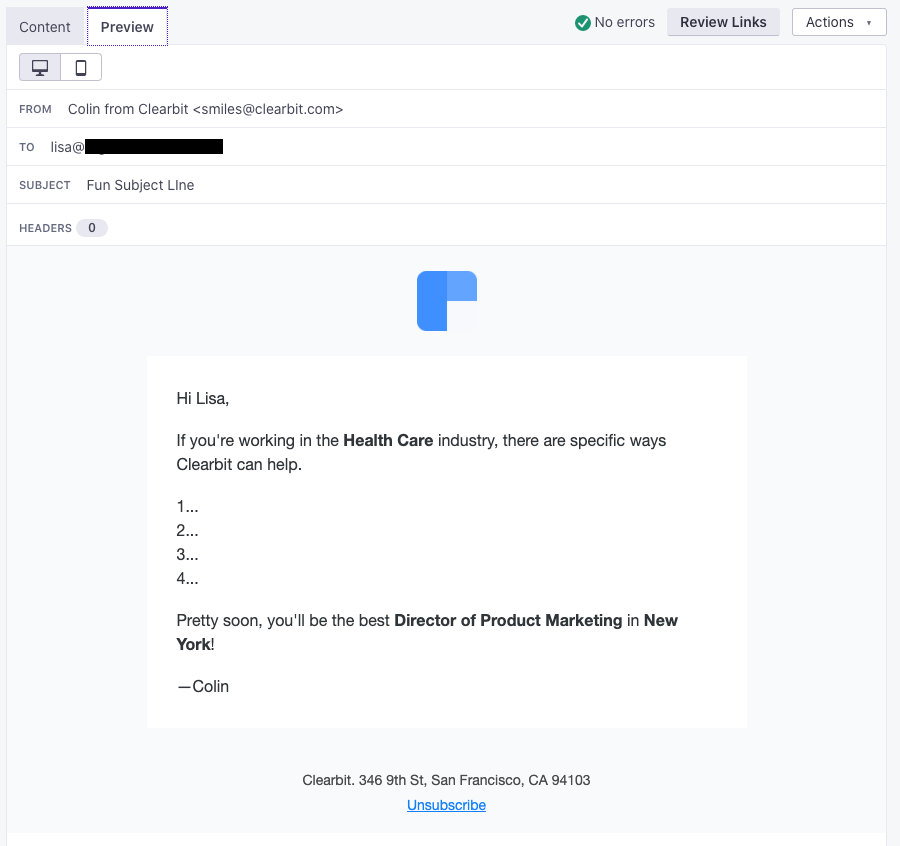This screenshot has height=846, width=900.
Task: Click the Clearbit logo in the email
Action: [447, 301]
